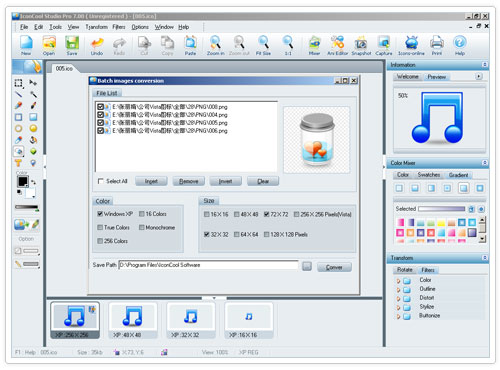Collapse the Color Mixer panel
This screenshot has height=370, width=500.
485,163
